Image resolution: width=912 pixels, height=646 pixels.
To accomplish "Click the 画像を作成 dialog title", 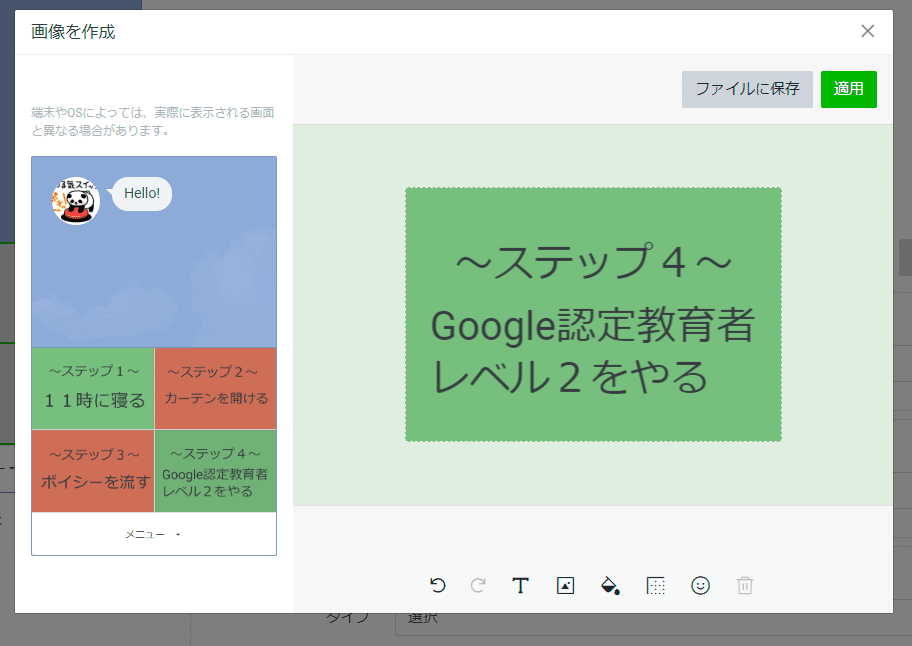I will (73, 31).
